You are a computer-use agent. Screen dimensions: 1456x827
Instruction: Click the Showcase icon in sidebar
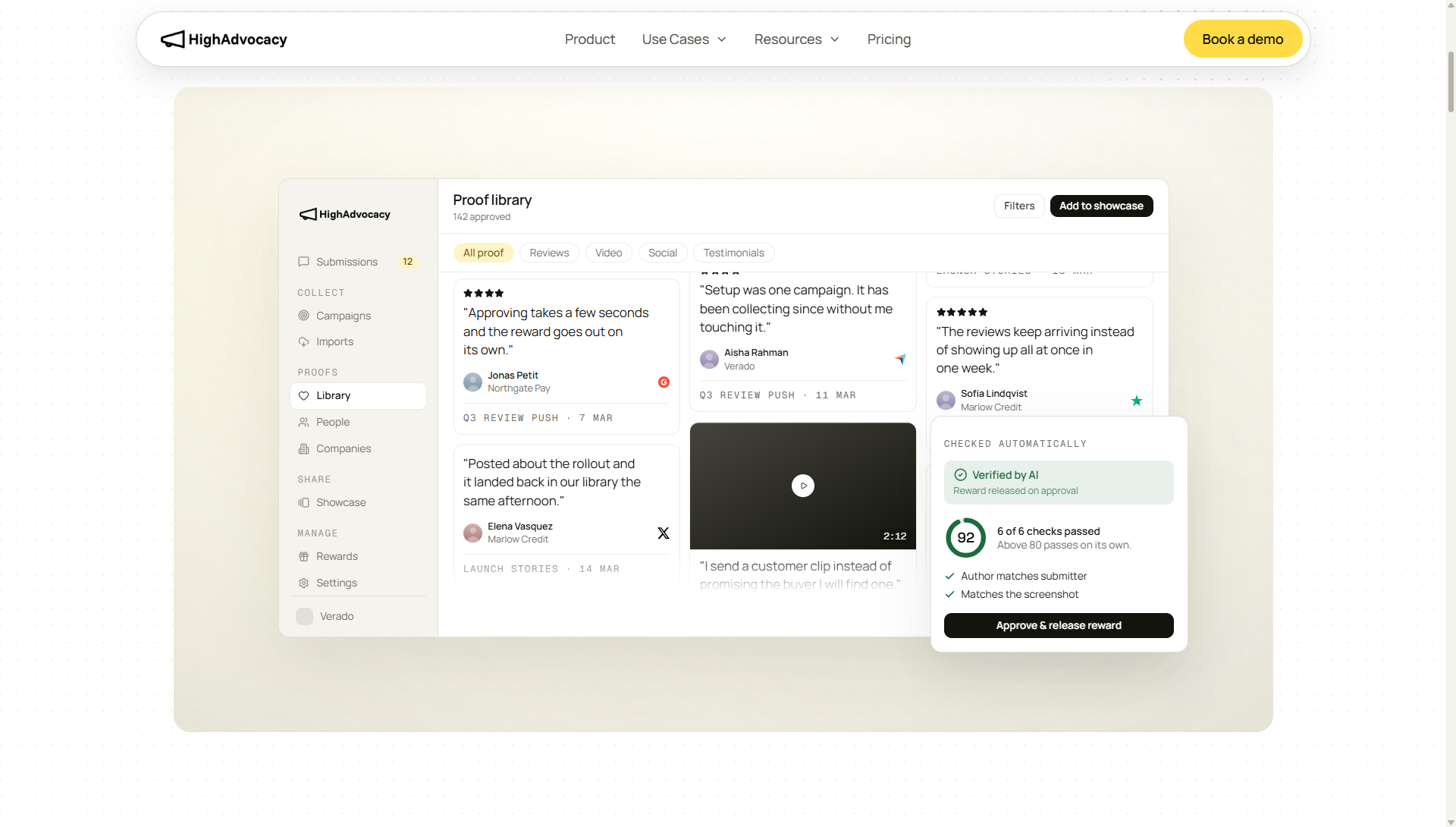tap(303, 503)
